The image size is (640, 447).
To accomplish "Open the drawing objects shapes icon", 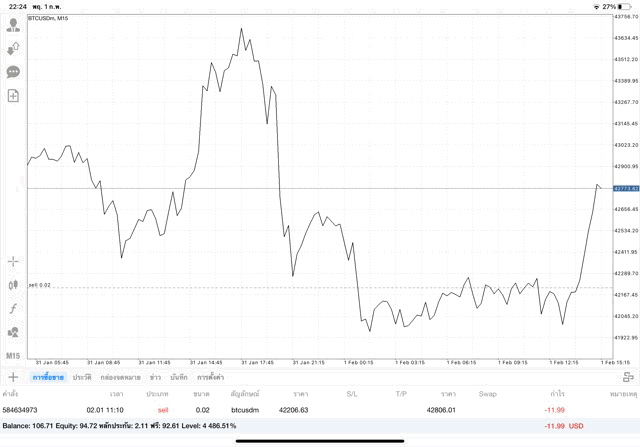I will 13,332.
